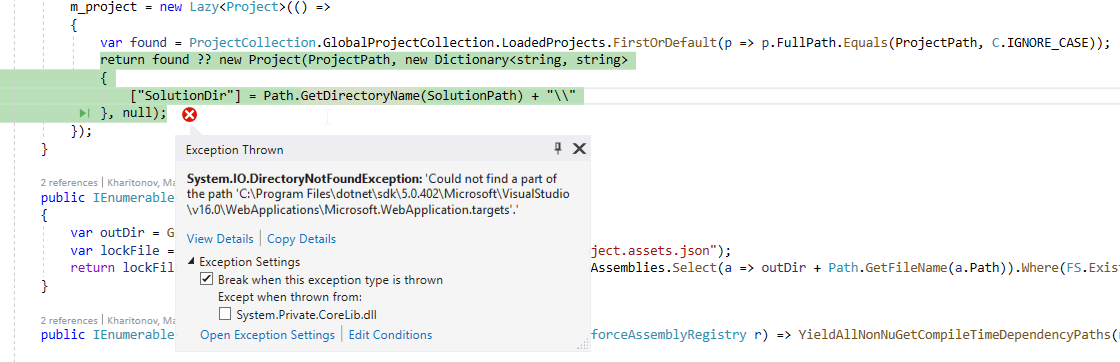Click the red exception error icon
Screen dimensions: 1120x362
(189, 114)
